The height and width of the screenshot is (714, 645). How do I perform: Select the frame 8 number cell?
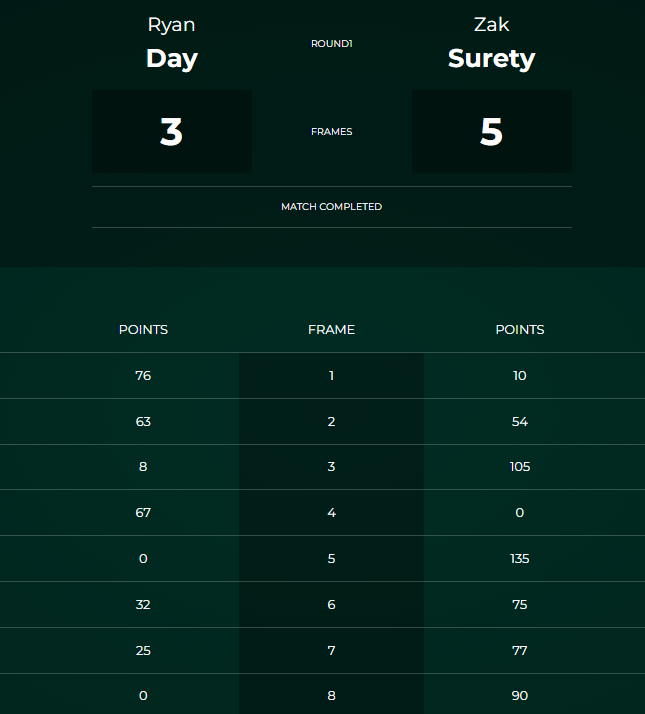[x=331, y=696]
